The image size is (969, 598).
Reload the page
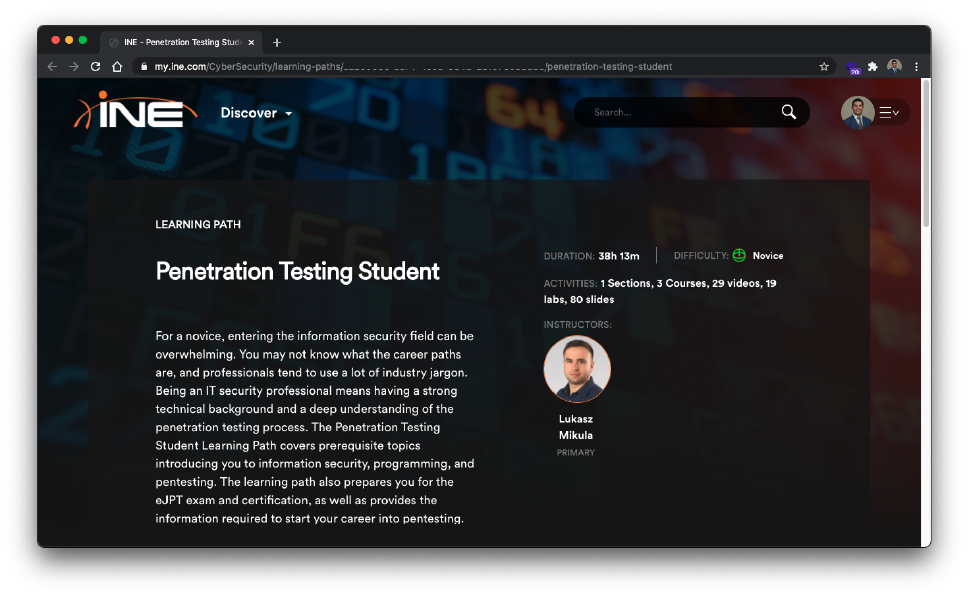coord(95,67)
